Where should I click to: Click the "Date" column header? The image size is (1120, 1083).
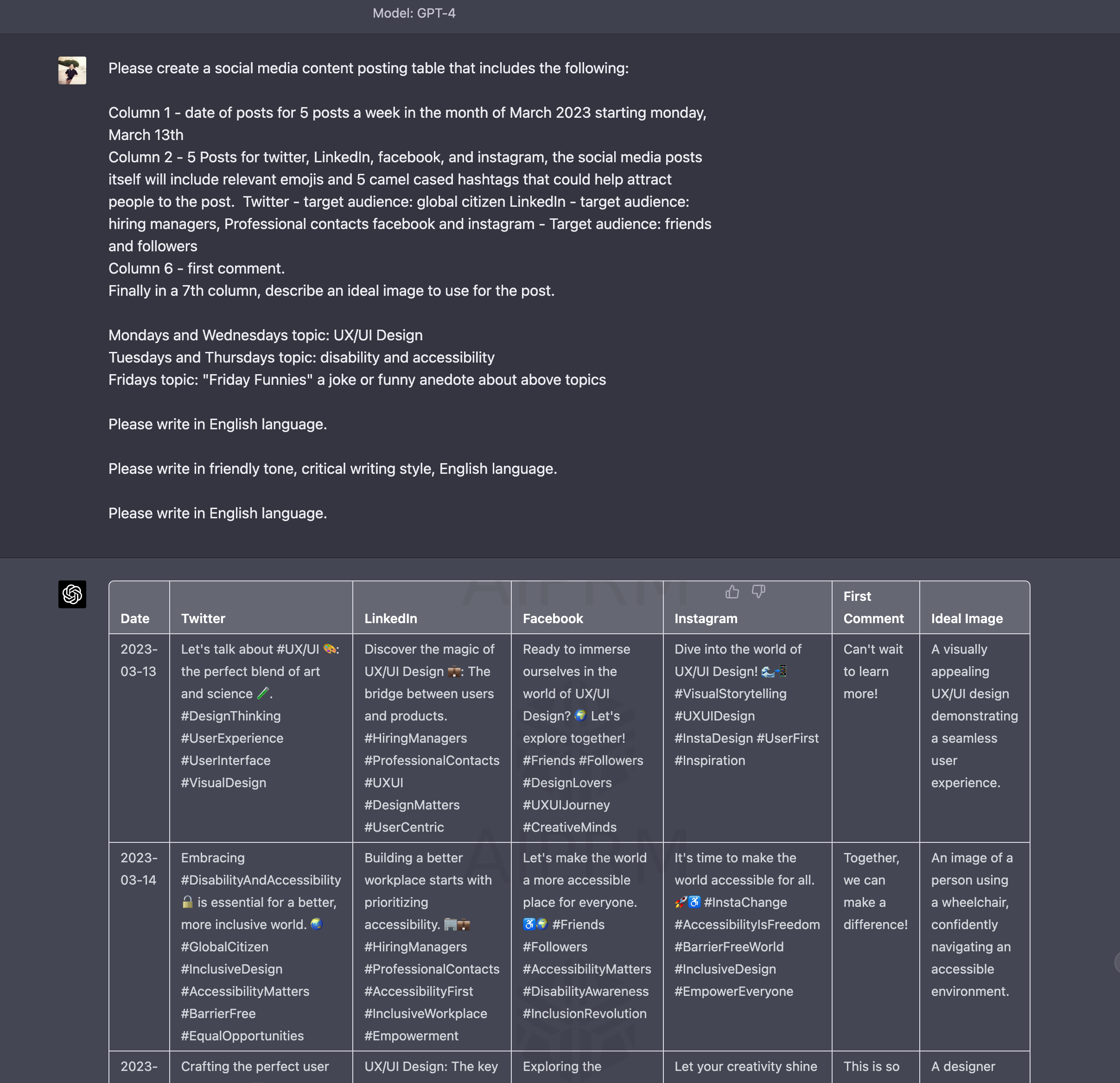(135, 618)
